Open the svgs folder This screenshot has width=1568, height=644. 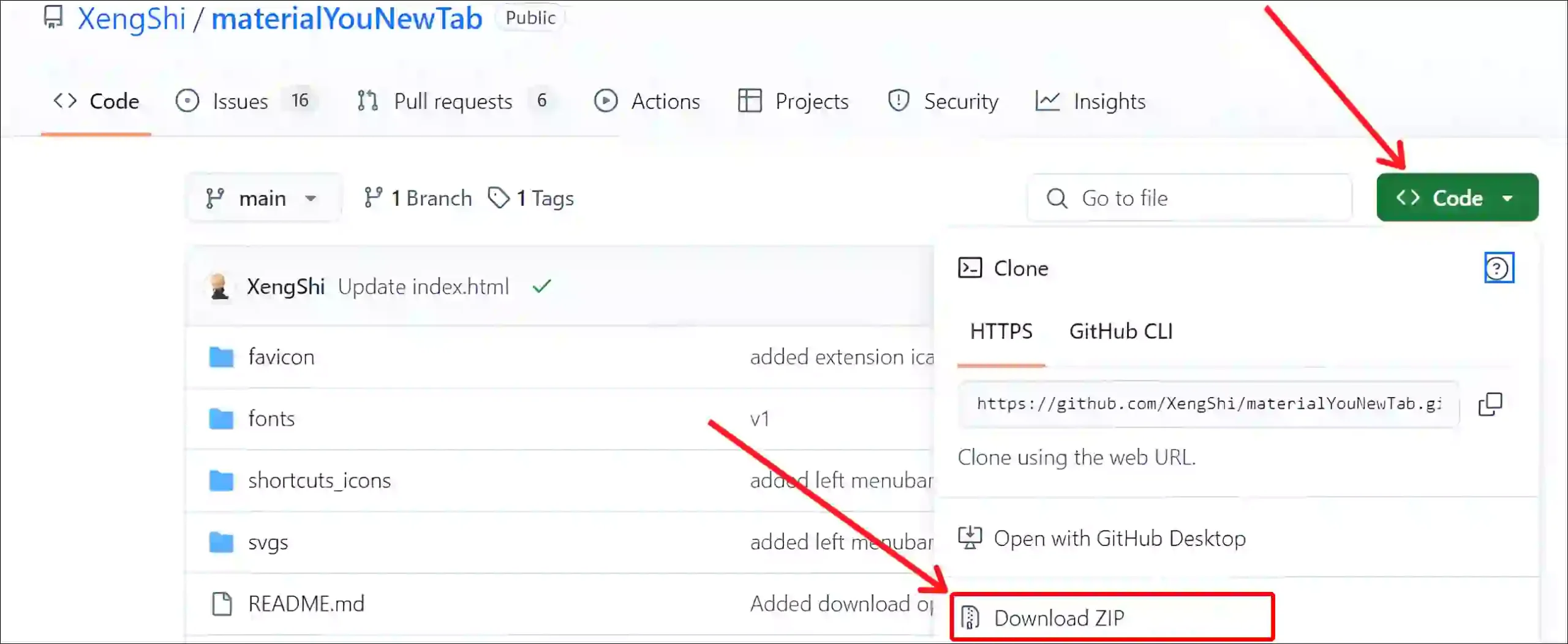268,542
